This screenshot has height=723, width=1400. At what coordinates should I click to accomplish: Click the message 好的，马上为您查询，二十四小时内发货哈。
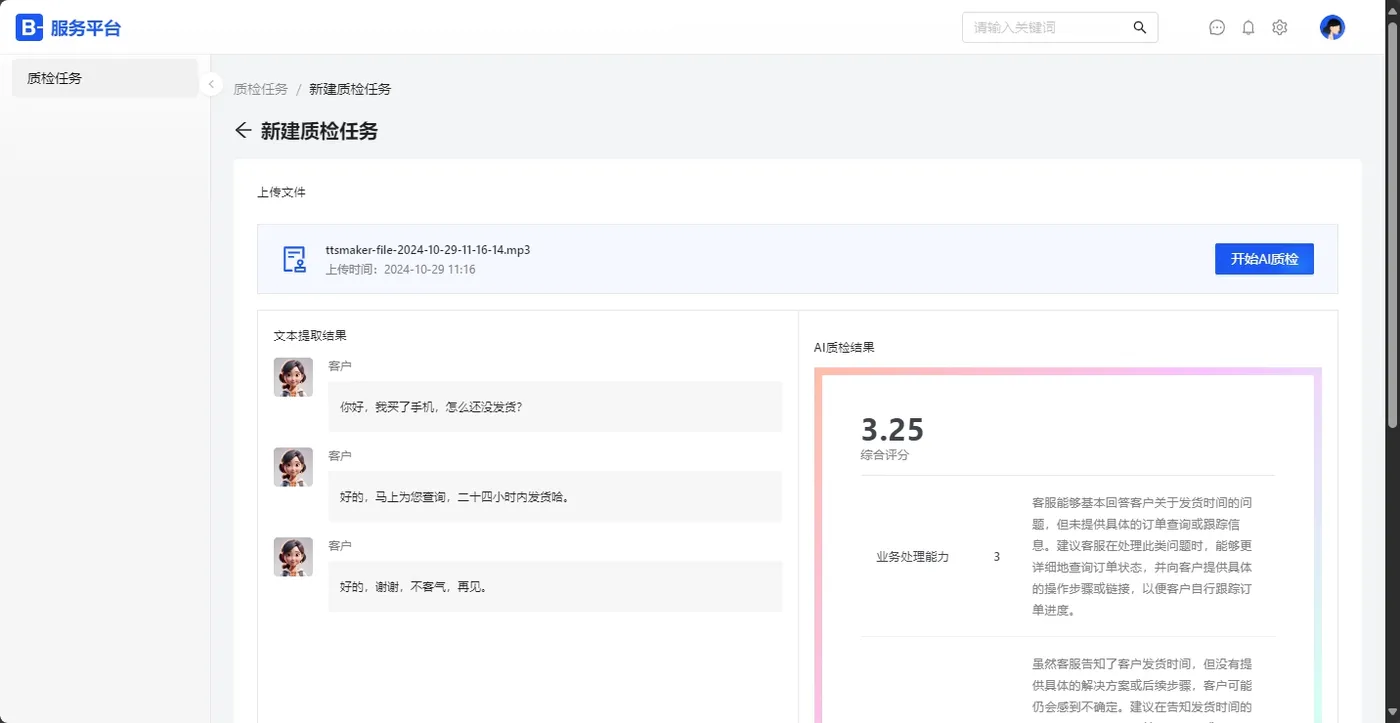point(555,497)
